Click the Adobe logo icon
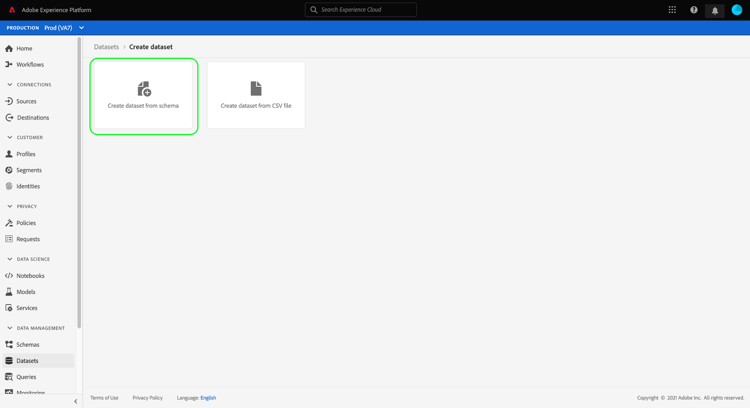This screenshot has height=408, width=750. pos(12,10)
